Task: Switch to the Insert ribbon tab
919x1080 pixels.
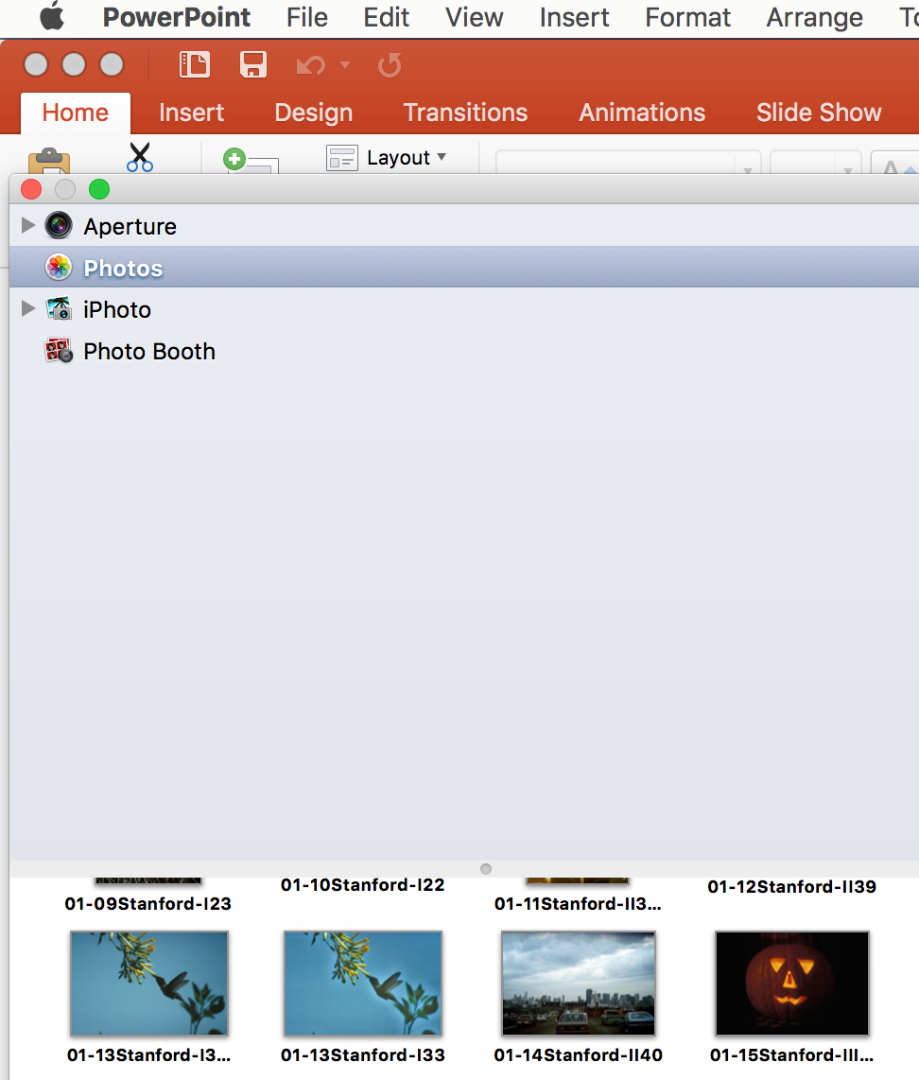Action: pos(191,112)
